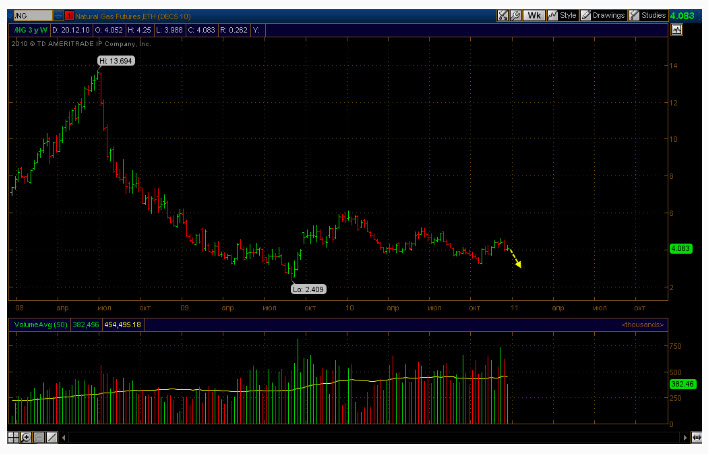708x454 pixels.
Task: Click the gray square tool at bottom
Action: click(39, 437)
